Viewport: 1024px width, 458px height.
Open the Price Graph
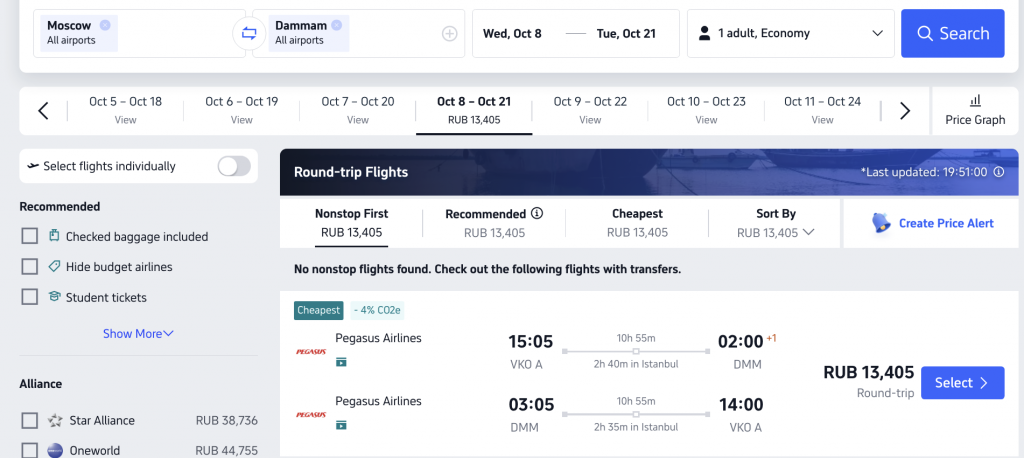click(x=975, y=110)
